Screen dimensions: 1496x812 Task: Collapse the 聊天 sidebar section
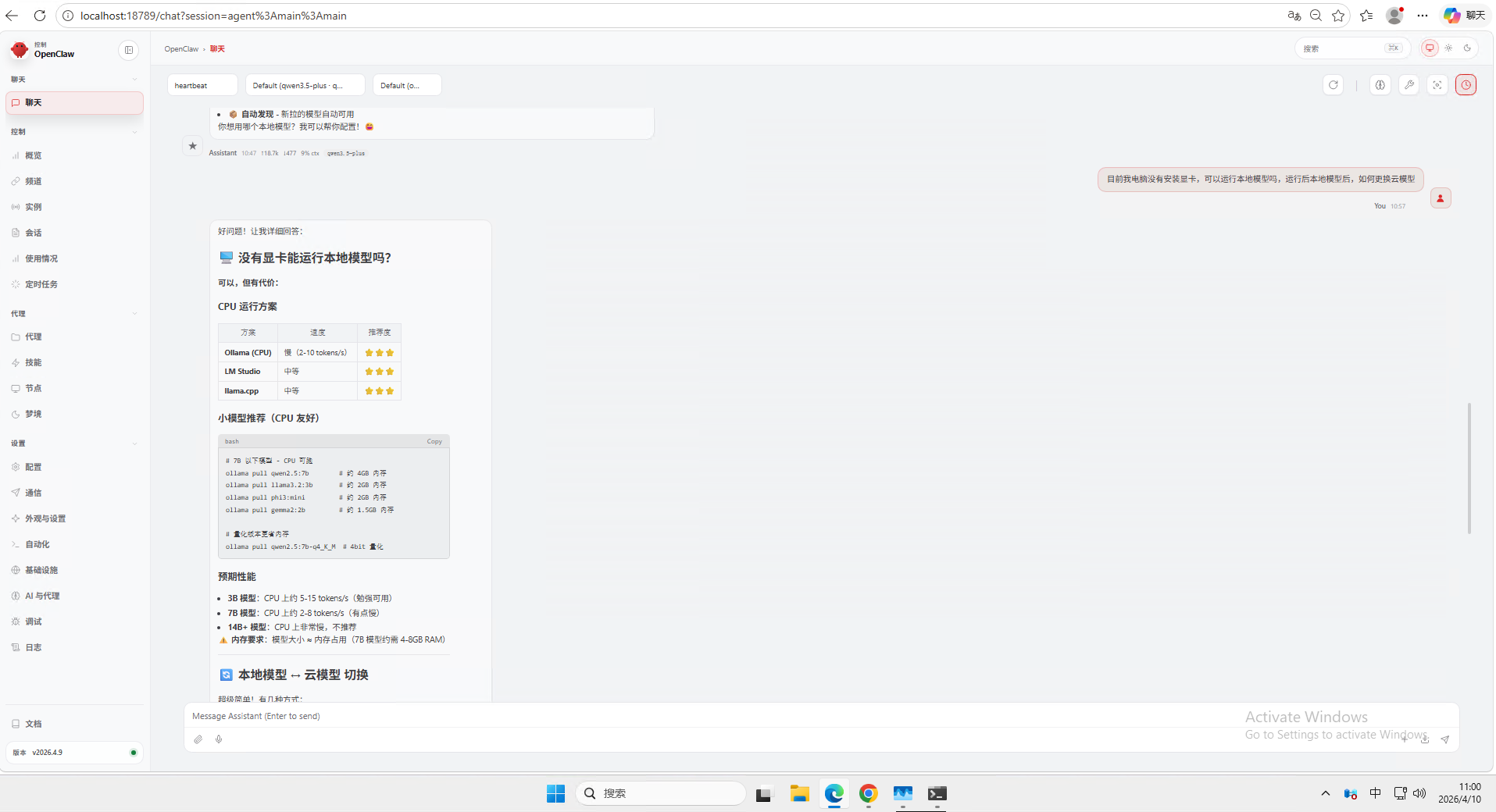pos(74,80)
